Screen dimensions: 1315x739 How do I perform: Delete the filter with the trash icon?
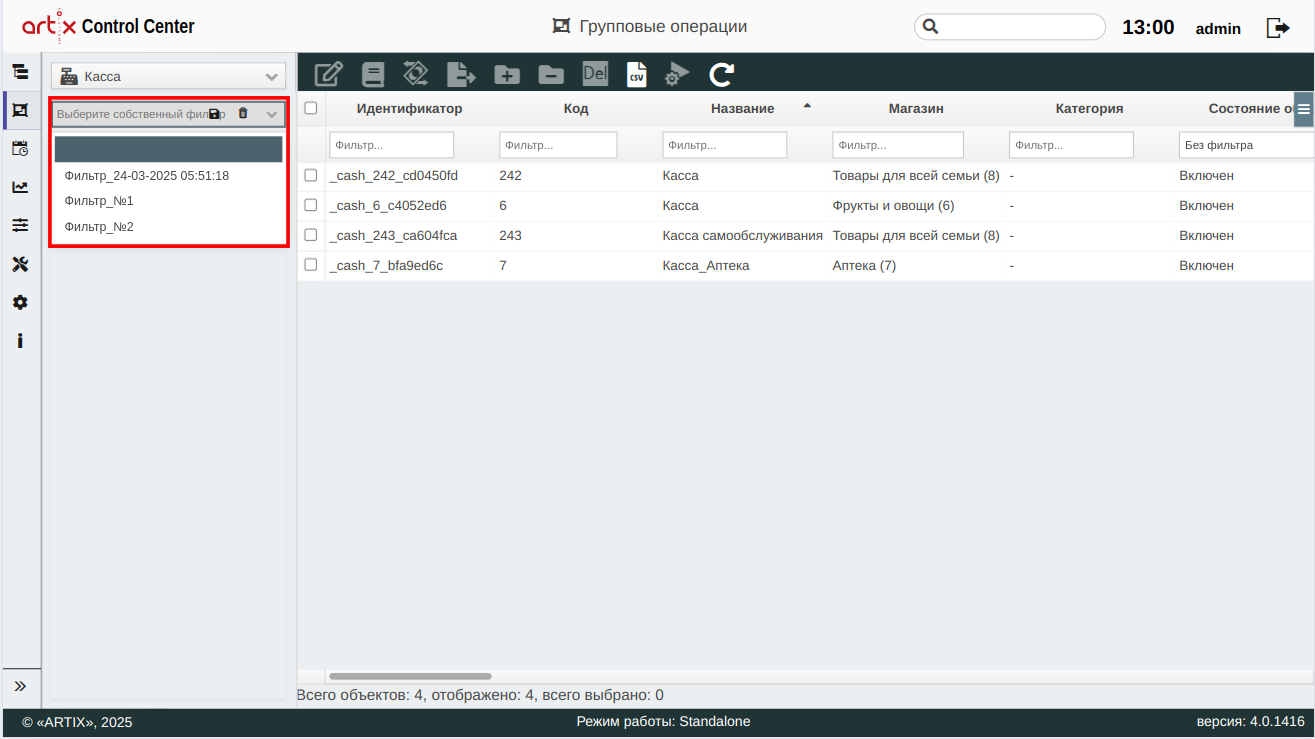243,114
